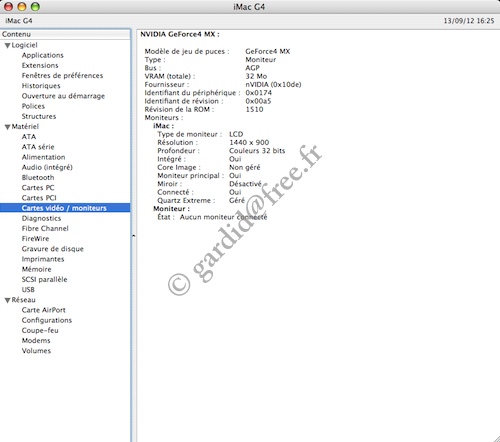Viewport: 500px width, 442px height.
Task: Click the Désactivé mirror value
Action: pyautogui.click(x=245, y=184)
